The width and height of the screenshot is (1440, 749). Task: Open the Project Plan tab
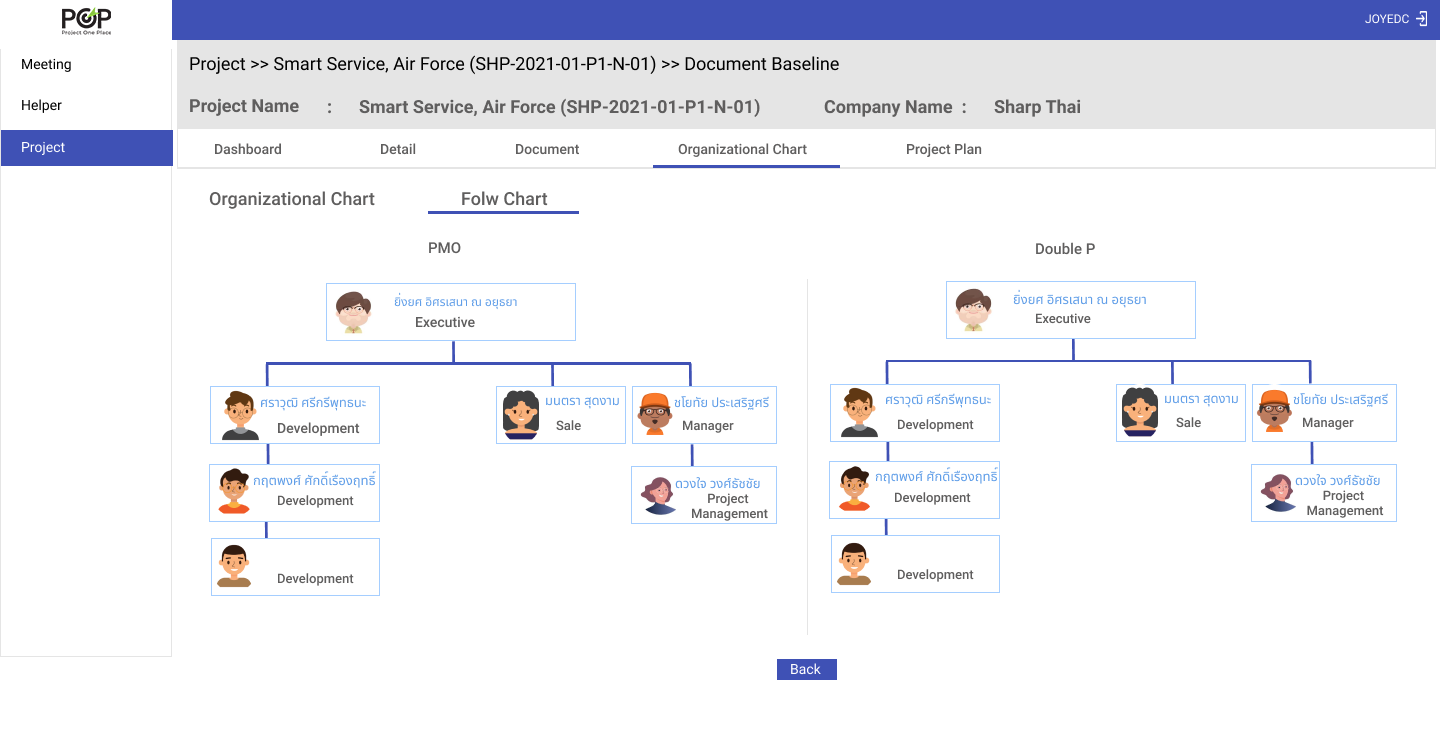[x=943, y=149]
